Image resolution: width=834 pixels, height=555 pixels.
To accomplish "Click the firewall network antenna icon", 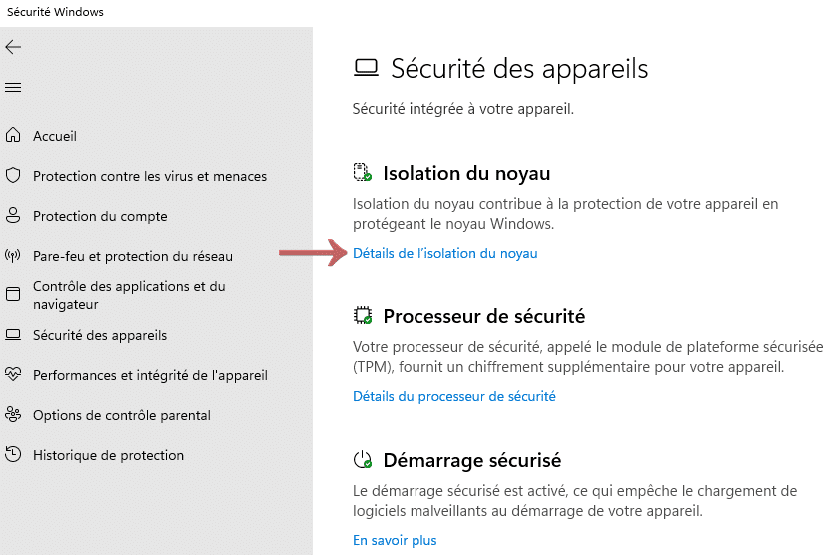I will pyautogui.click(x=13, y=256).
